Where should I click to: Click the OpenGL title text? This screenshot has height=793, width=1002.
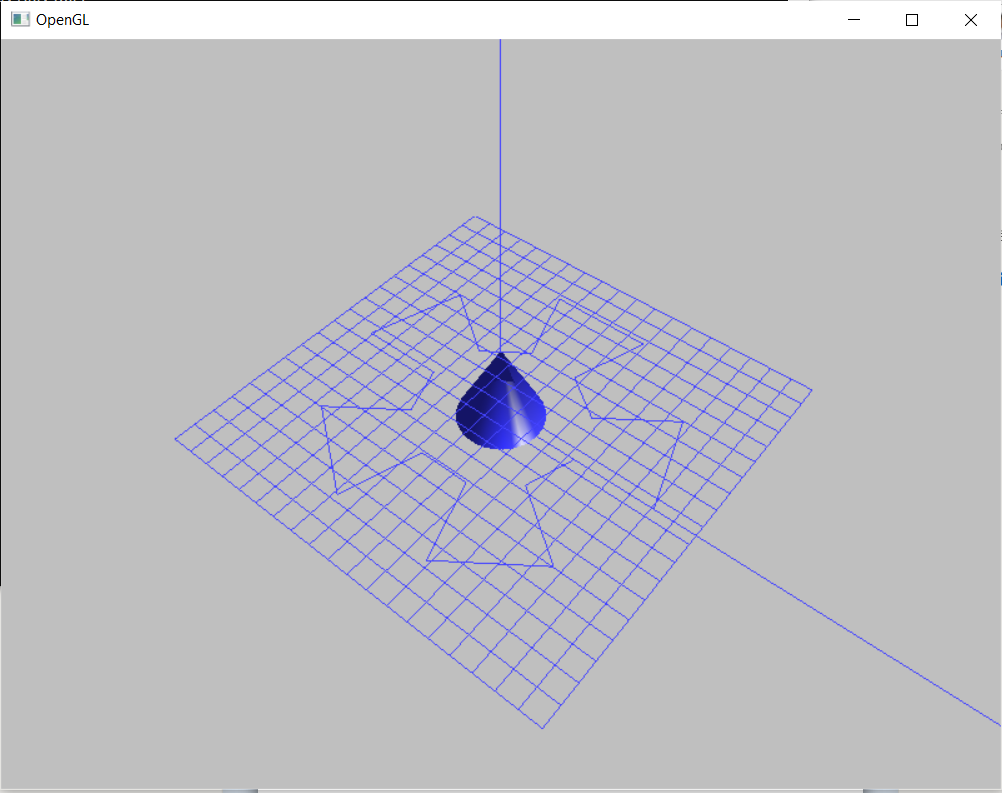pyautogui.click(x=63, y=19)
